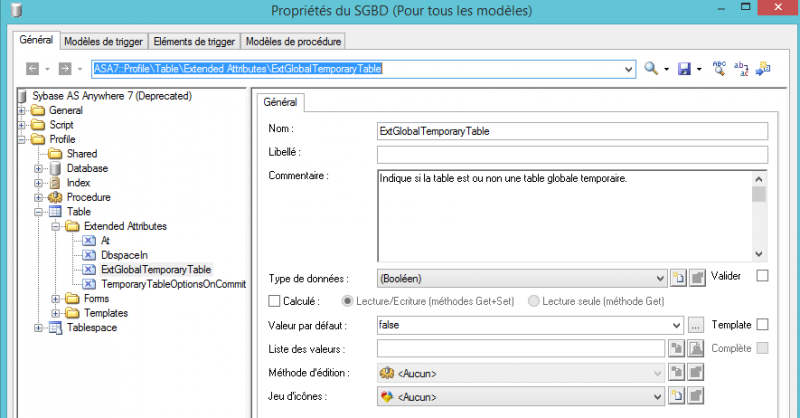The width and height of the screenshot is (800, 418).
Task: Select Lecture seule (méthode Get) radio
Action: click(x=534, y=301)
